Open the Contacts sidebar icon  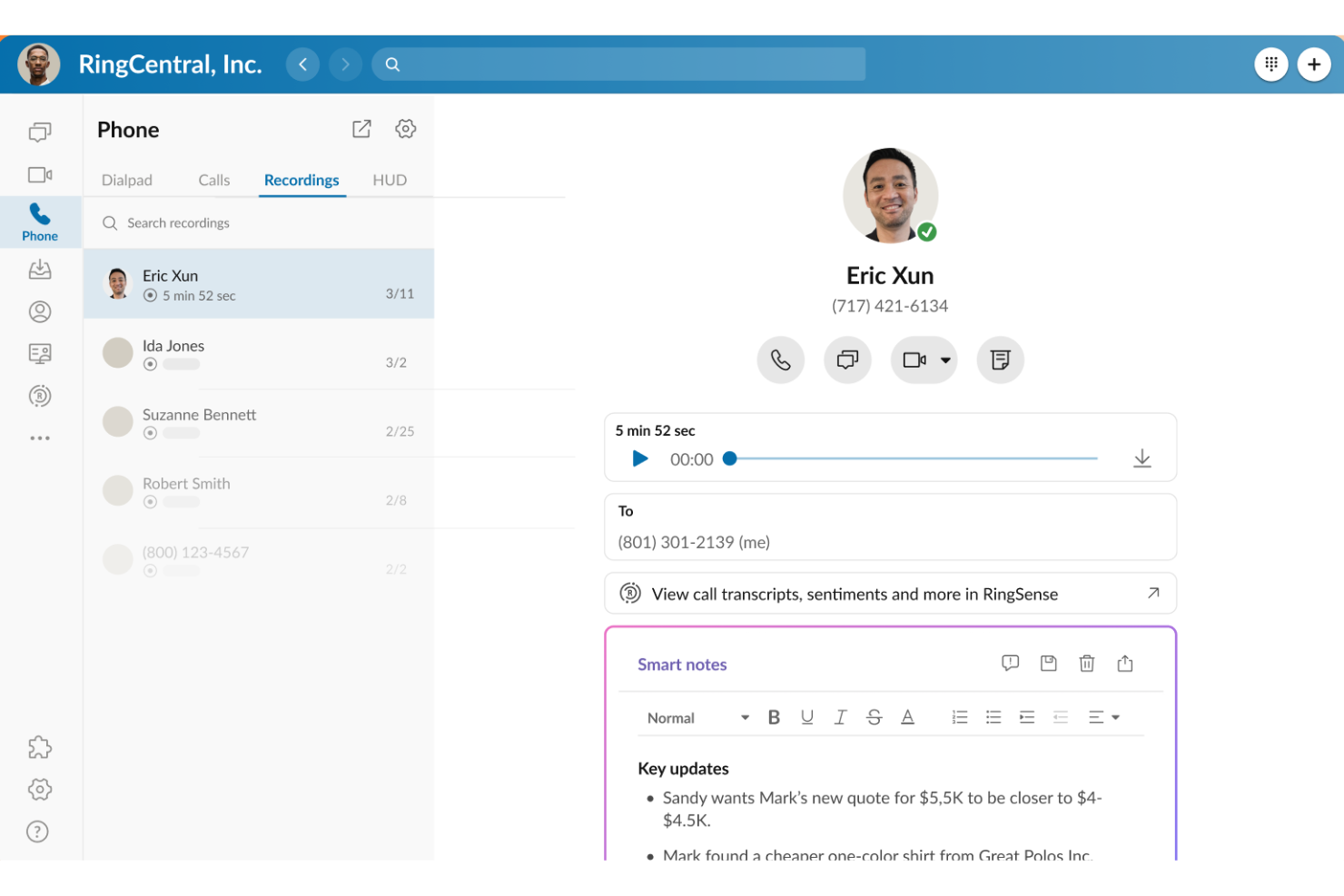[40, 311]
